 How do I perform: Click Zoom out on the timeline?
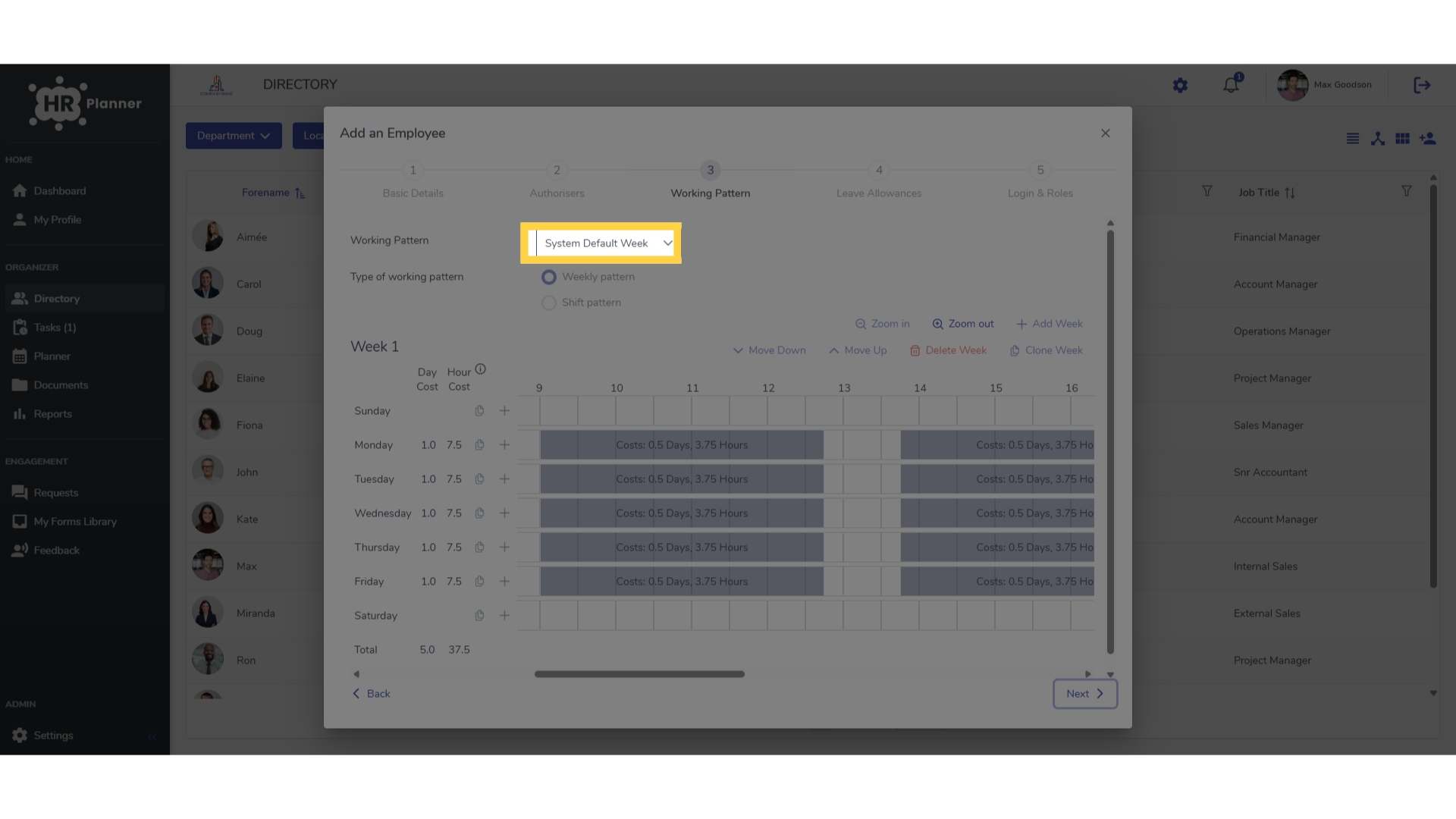963,324
